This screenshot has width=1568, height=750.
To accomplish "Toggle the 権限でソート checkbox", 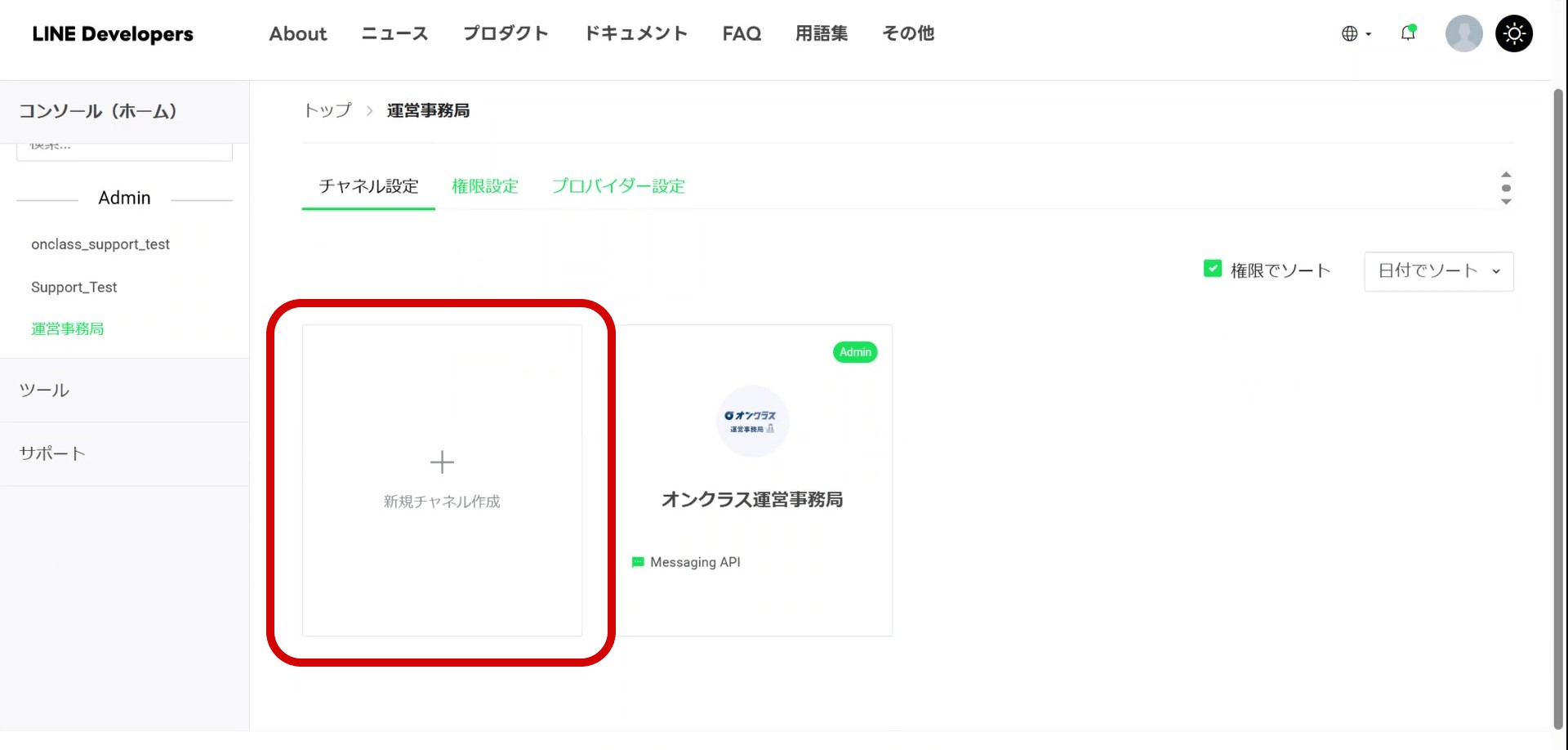I will point(1213,269).
